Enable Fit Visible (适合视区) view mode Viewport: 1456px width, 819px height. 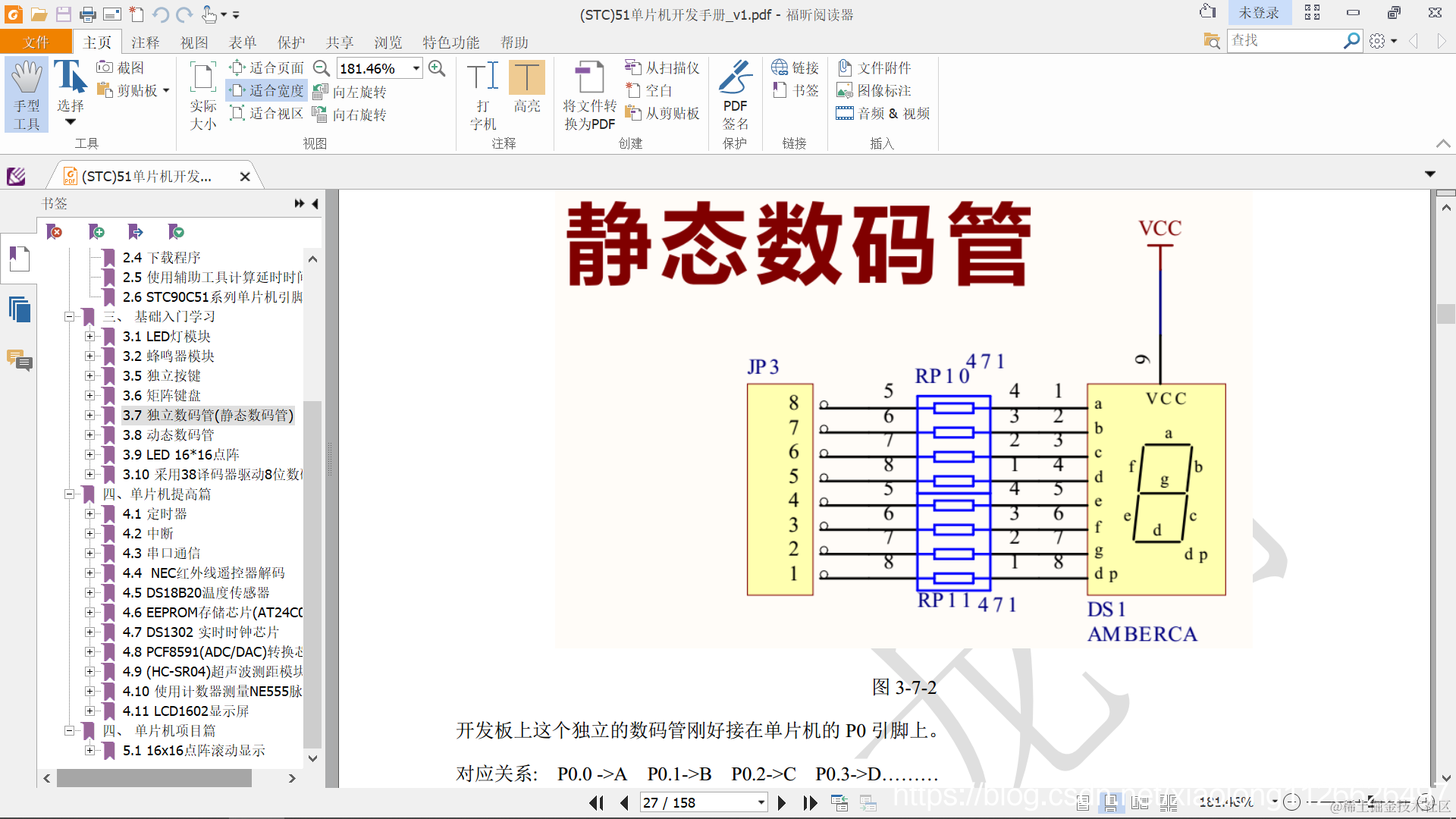click(x=267, y=113)
